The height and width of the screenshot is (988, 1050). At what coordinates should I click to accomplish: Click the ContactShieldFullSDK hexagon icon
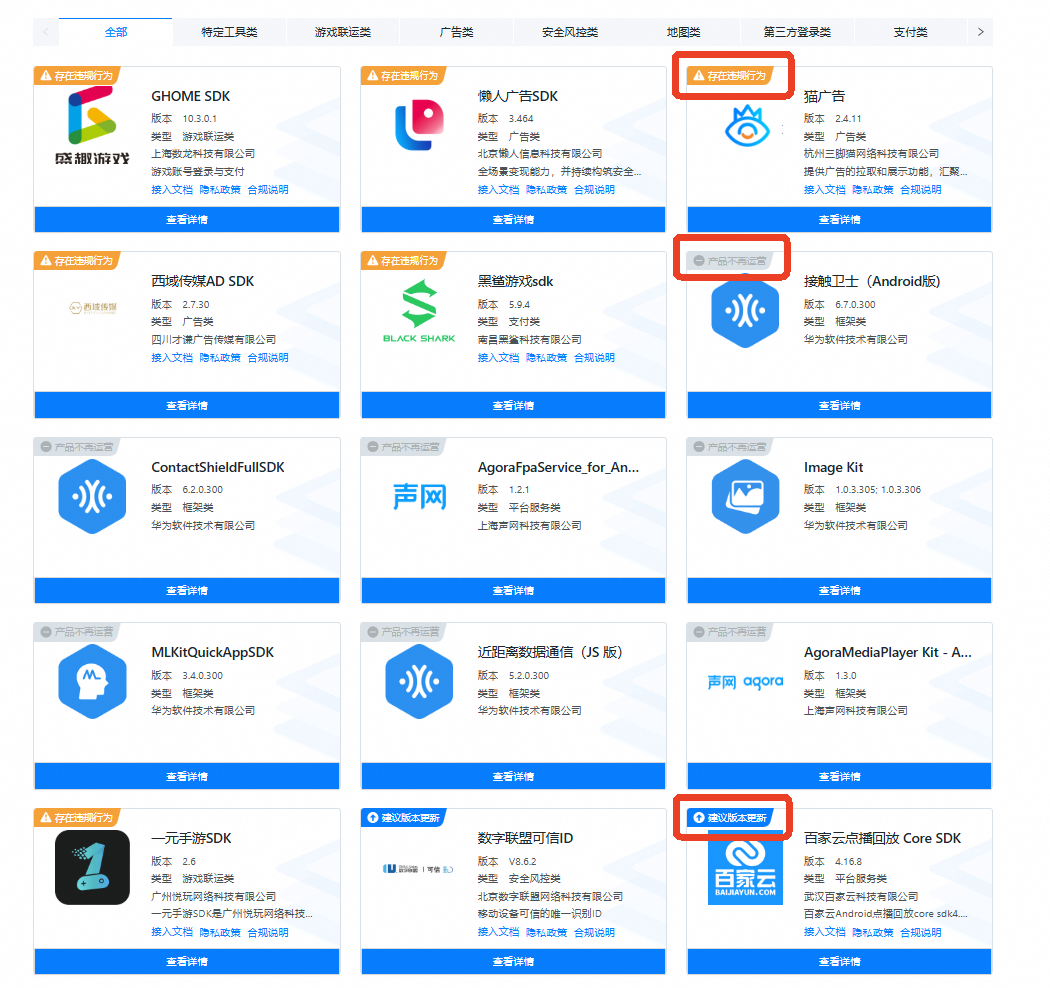click(92, 496)
